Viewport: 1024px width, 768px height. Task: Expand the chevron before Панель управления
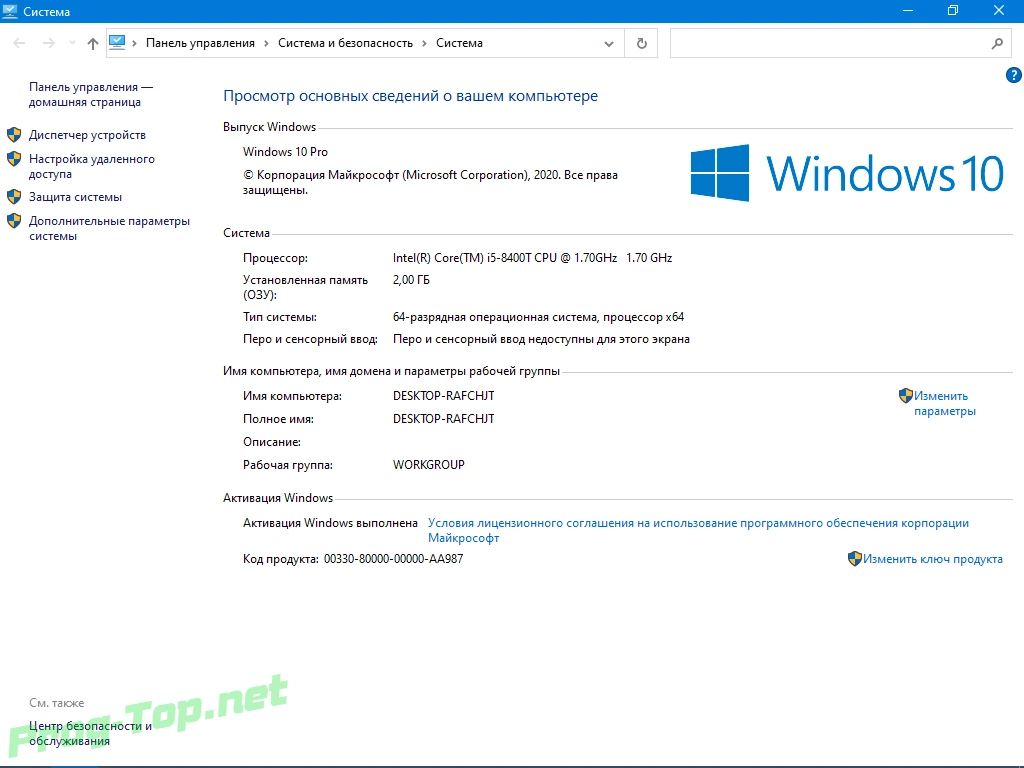135,43
